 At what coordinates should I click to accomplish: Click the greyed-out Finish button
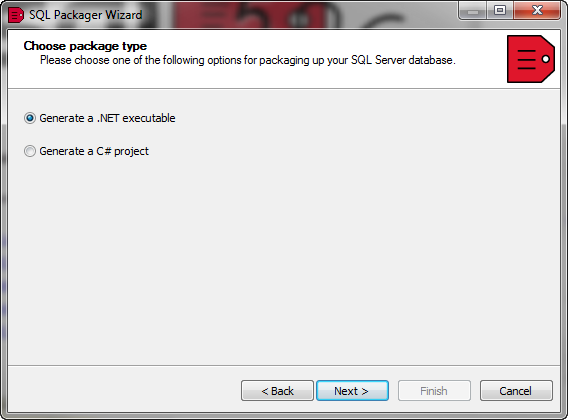pyautogui.click(x=434, y=391)
